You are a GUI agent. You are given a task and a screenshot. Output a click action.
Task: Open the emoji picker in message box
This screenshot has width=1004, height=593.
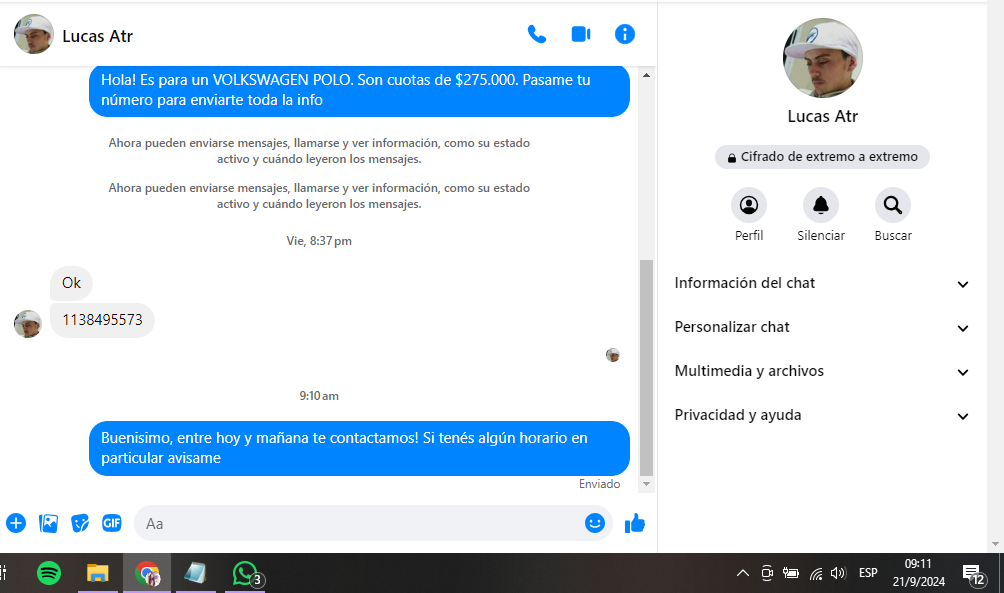595,523
